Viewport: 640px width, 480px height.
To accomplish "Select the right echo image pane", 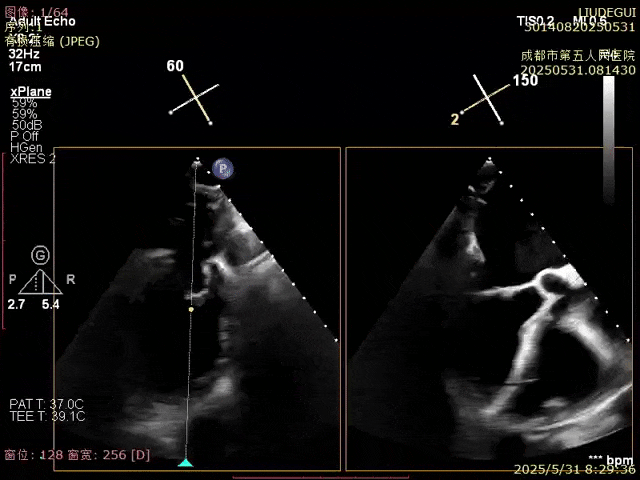I will (489, 310).
